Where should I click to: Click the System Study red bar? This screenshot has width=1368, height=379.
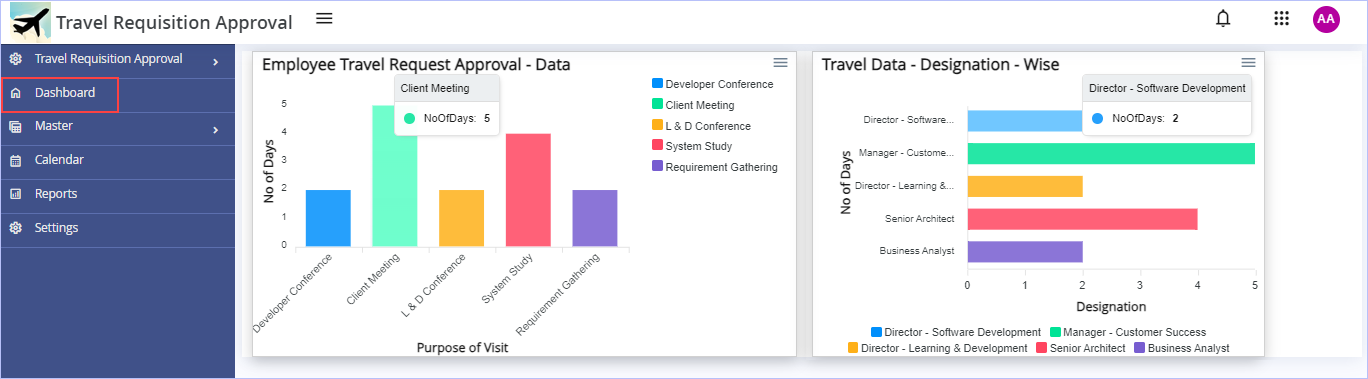[528, 190]
